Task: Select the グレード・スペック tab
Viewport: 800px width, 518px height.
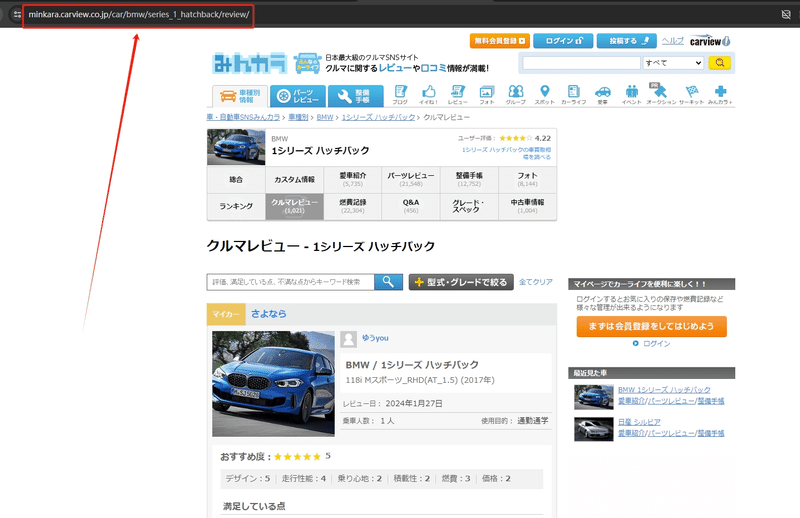Action: tap(469, 206)
